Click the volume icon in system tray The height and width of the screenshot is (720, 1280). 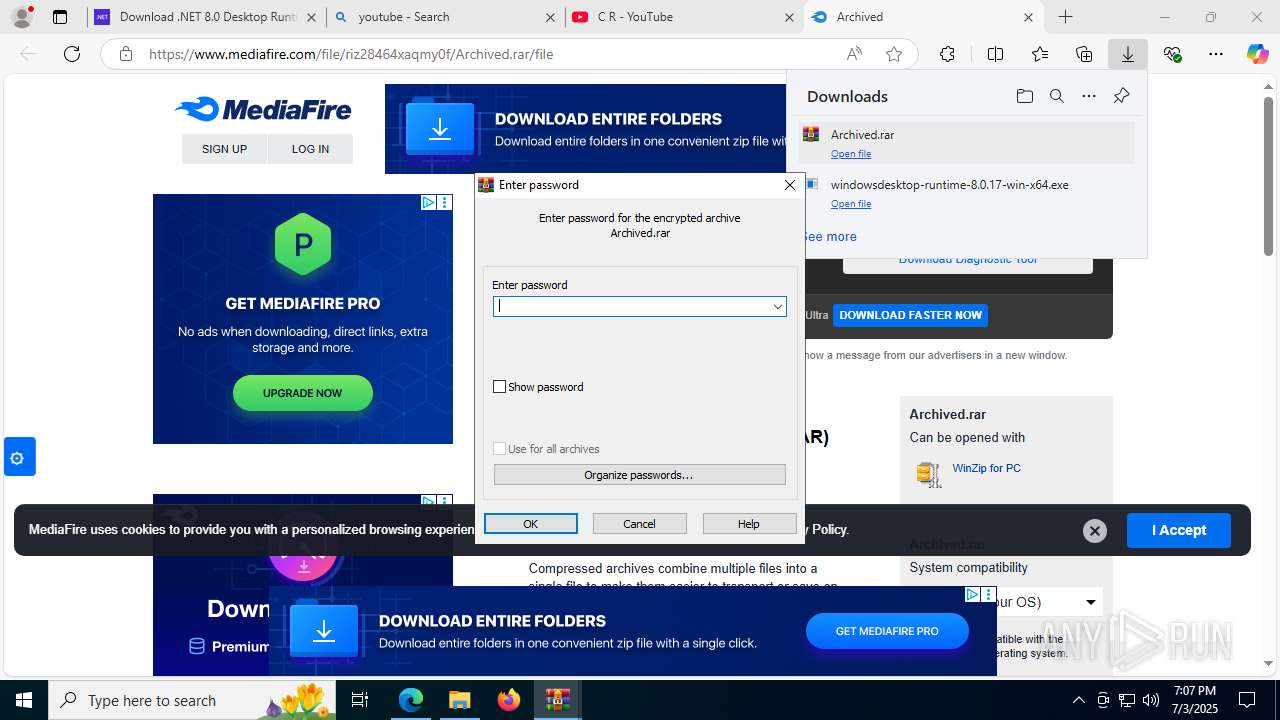tap(1151, 700)
